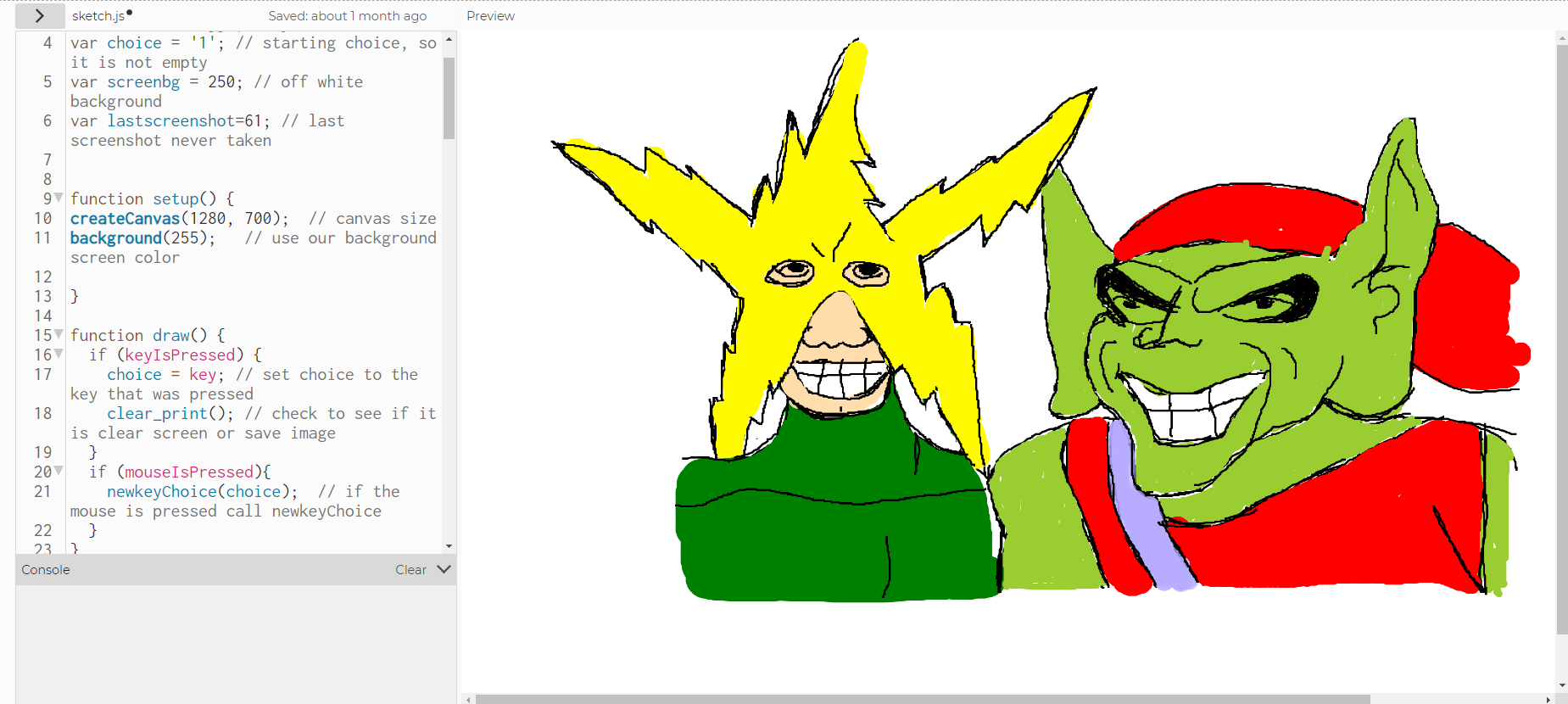Collapse the setup function fold arrow
This screenshot has height=704, width=1568.
coord(59,198)
